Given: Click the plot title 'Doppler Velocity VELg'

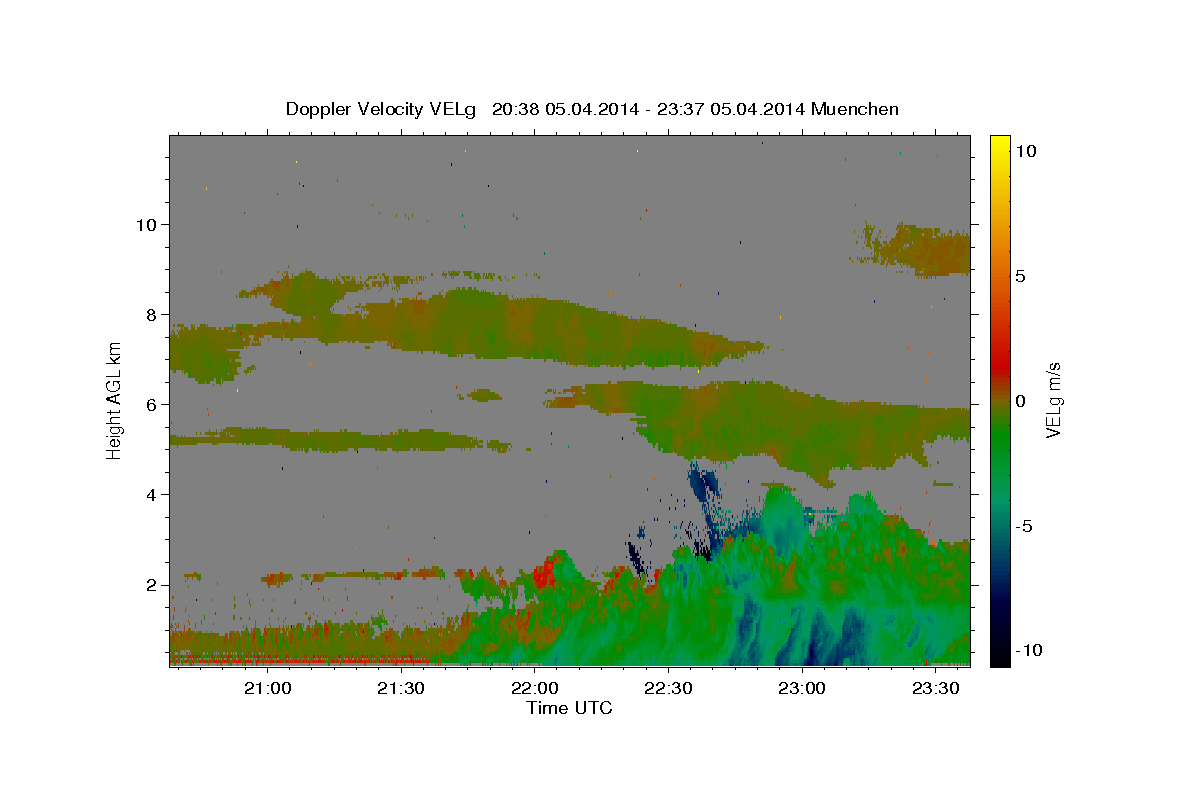Looking at the screenshot, I should (x=383, y=109).
